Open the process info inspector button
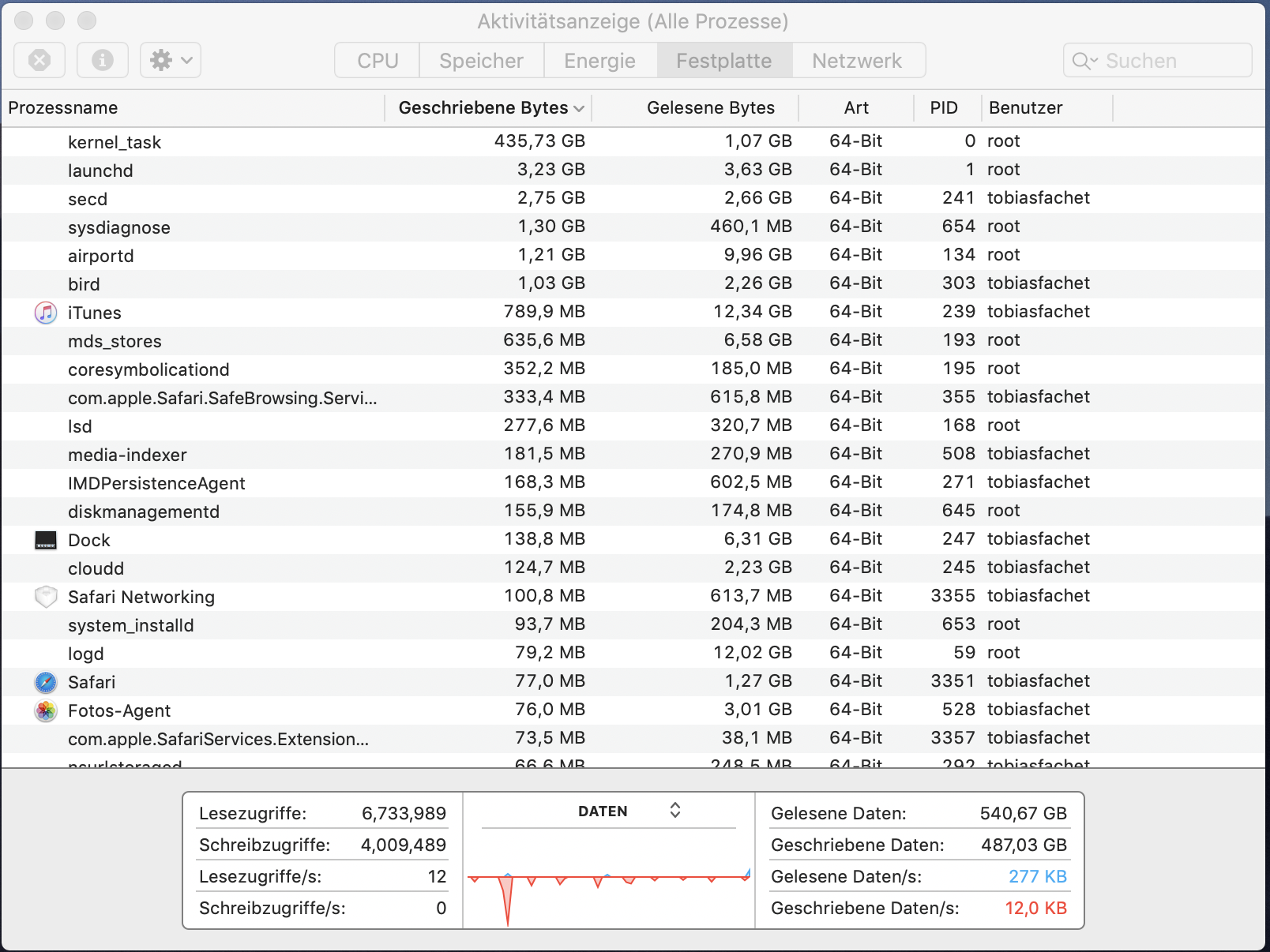 tap(103, 60)
